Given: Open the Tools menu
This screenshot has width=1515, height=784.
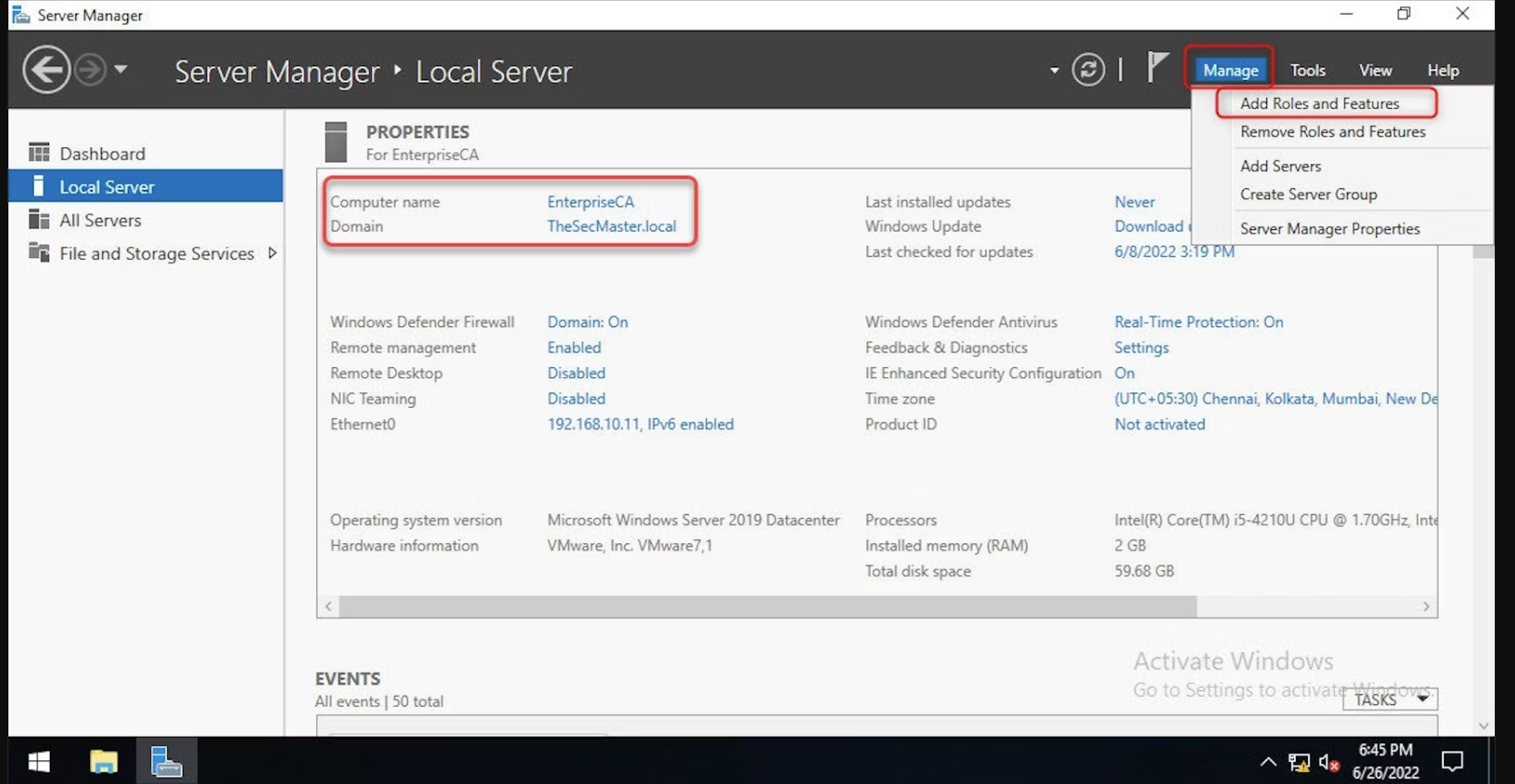Looking at the screenshot, I should (x=1308, y=70).
